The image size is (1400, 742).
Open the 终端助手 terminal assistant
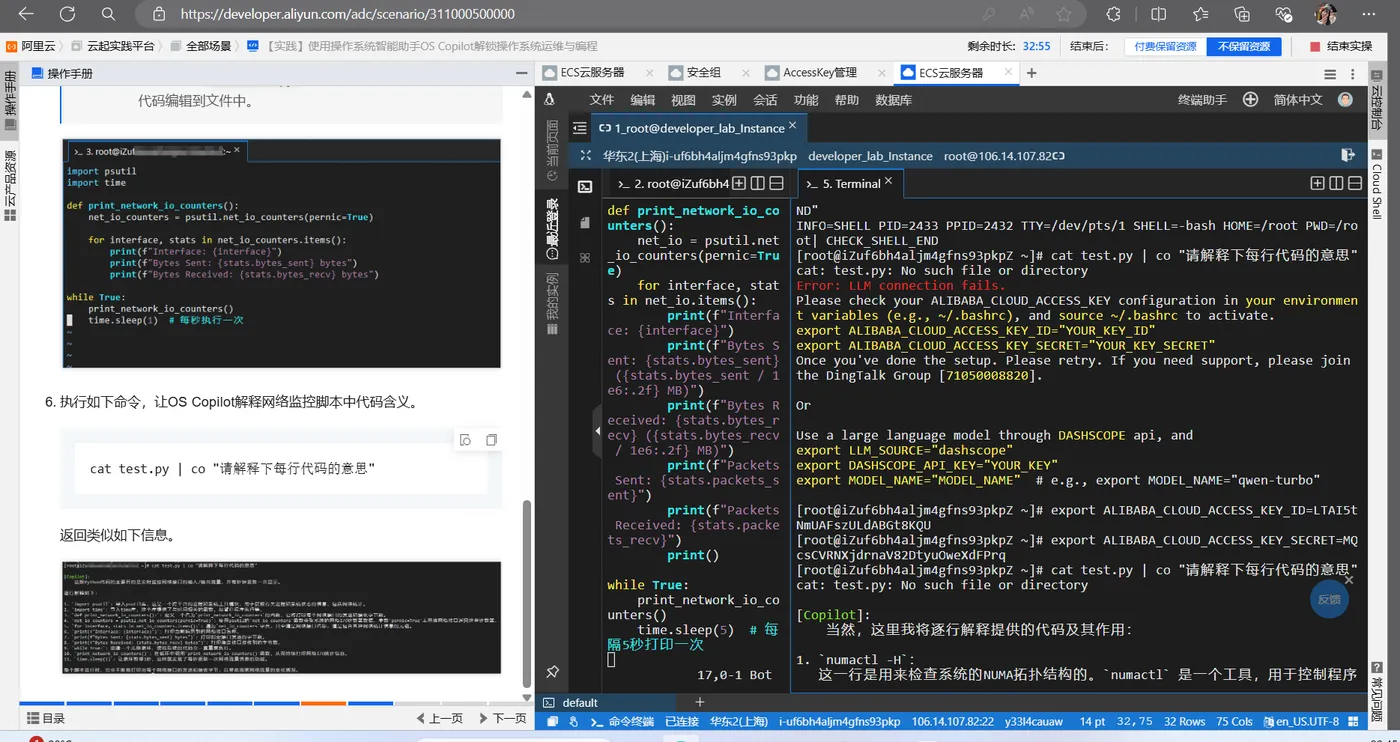1202,99
